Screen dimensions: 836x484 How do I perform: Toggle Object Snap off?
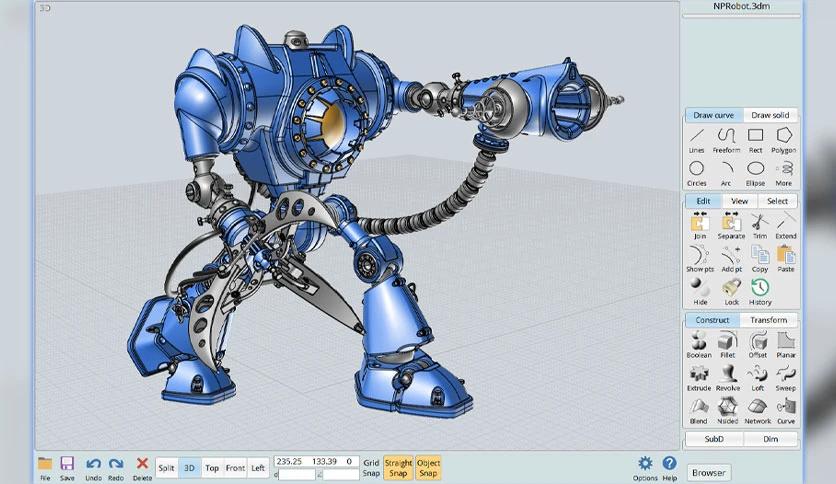[x=428, y=468]
